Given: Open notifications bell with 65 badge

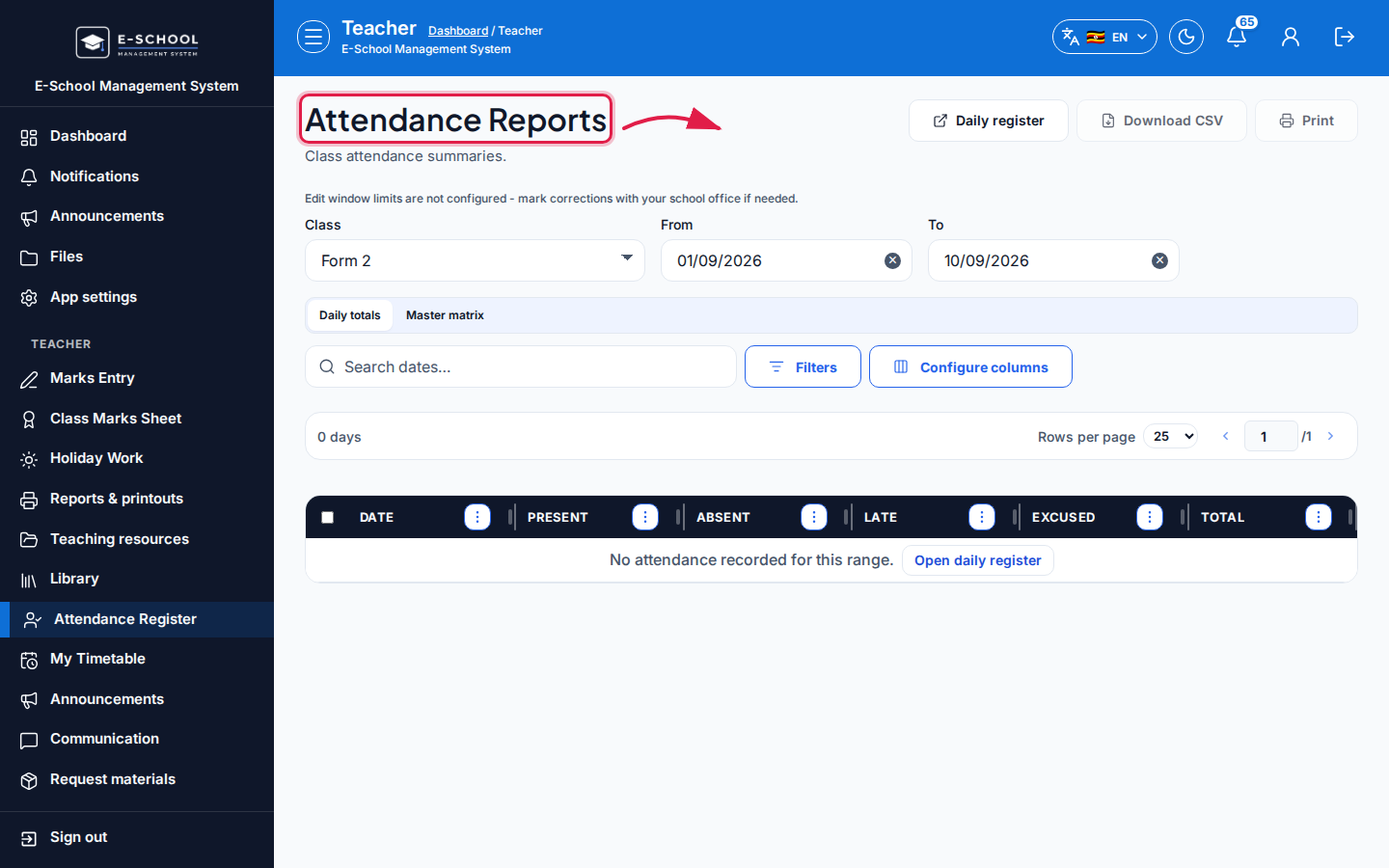Looking at the screenshot, I should point(1238,36).
